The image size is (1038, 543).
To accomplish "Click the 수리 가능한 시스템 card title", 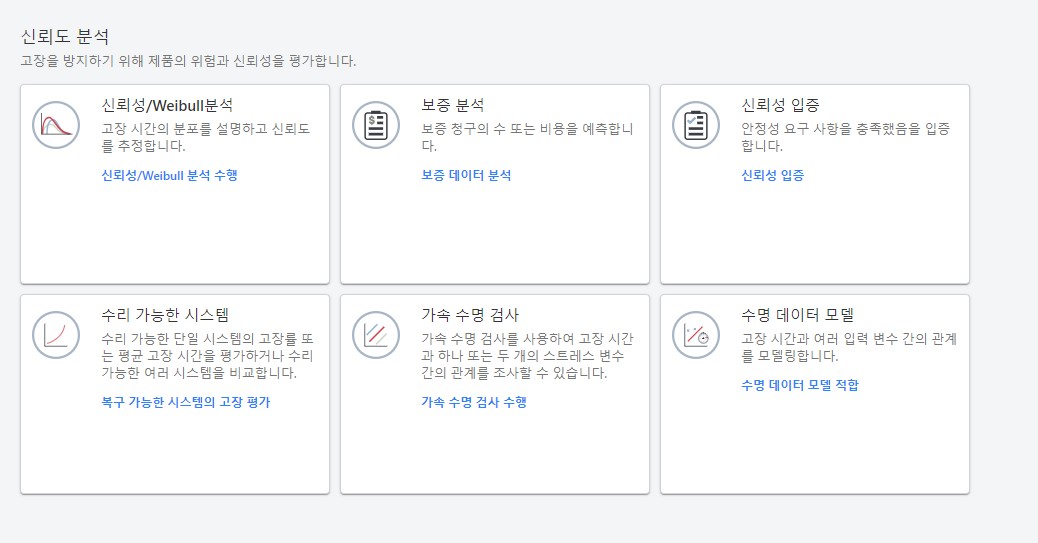I will point(166,315).
